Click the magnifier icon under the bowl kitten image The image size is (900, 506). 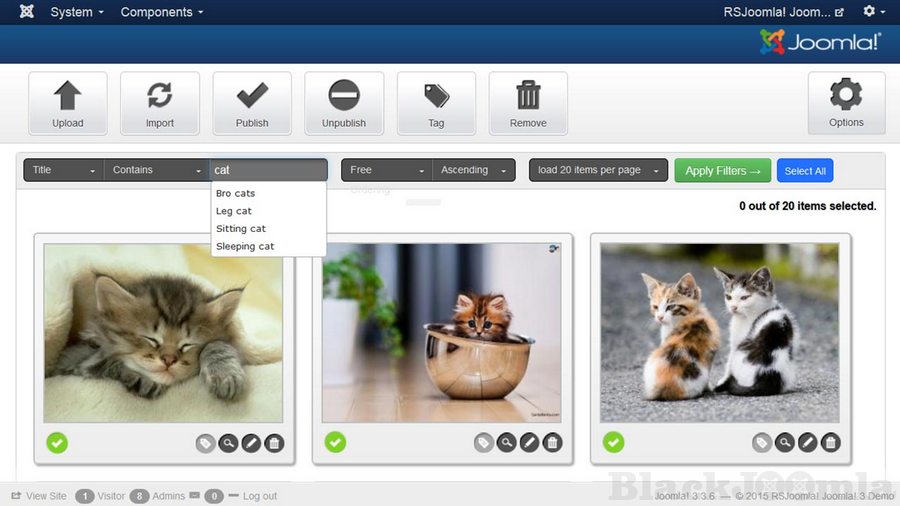(507, 442)
